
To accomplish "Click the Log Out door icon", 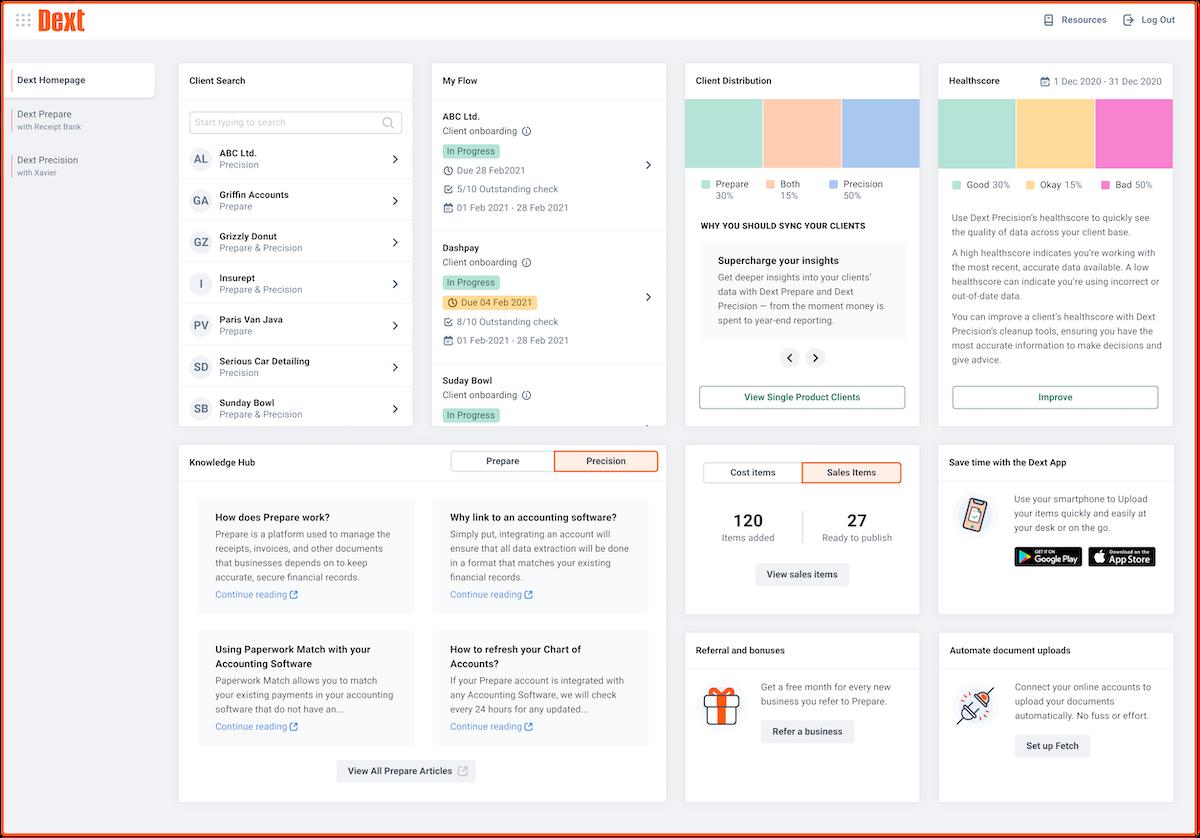I will point(1129,20).
